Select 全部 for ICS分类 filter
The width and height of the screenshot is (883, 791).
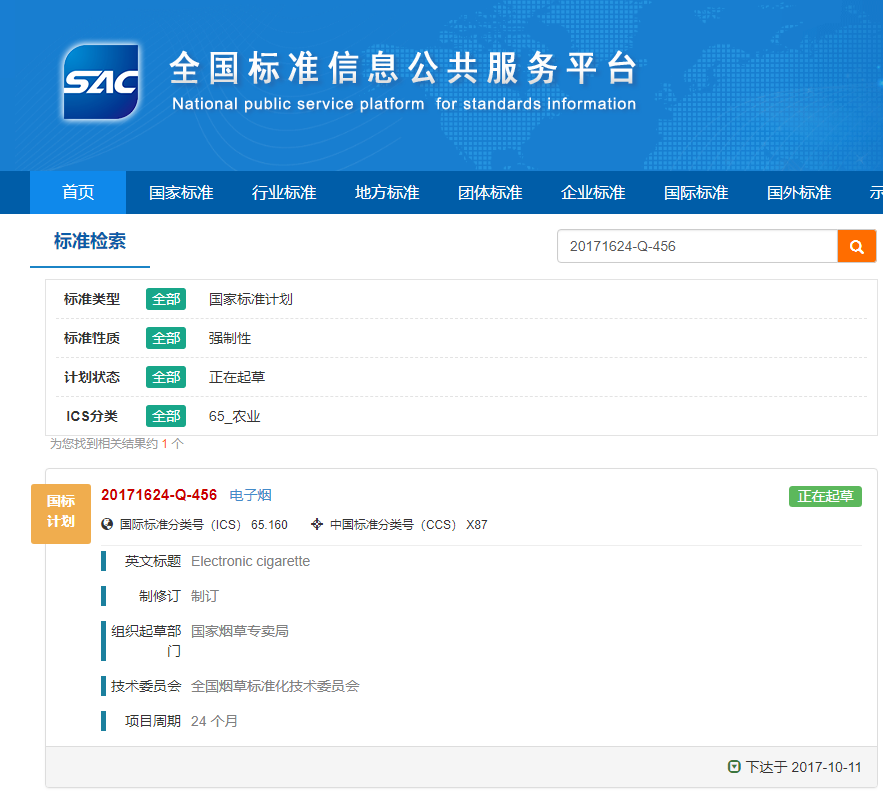[x=166, y=416]
